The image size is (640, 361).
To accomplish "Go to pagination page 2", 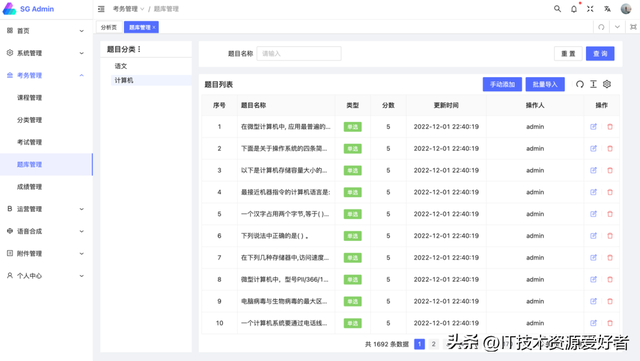I will [433, 344].
